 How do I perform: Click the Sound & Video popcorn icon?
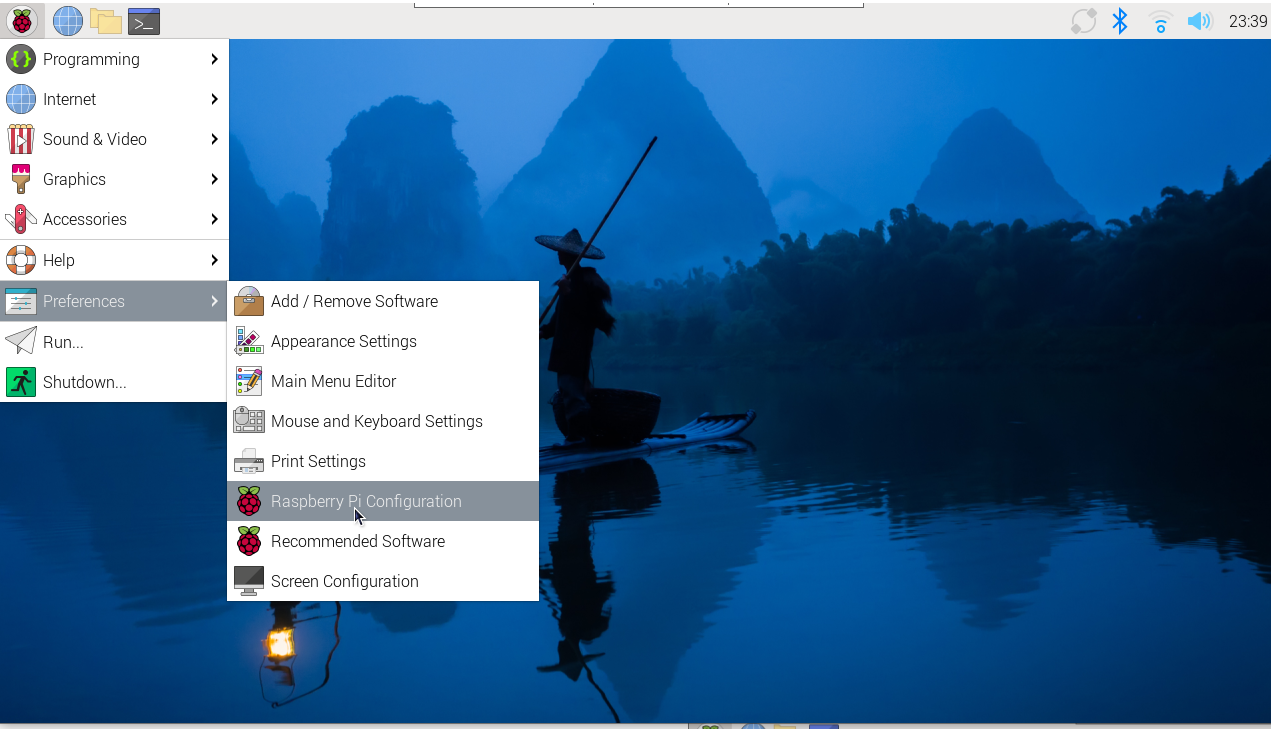pos(21,139)
